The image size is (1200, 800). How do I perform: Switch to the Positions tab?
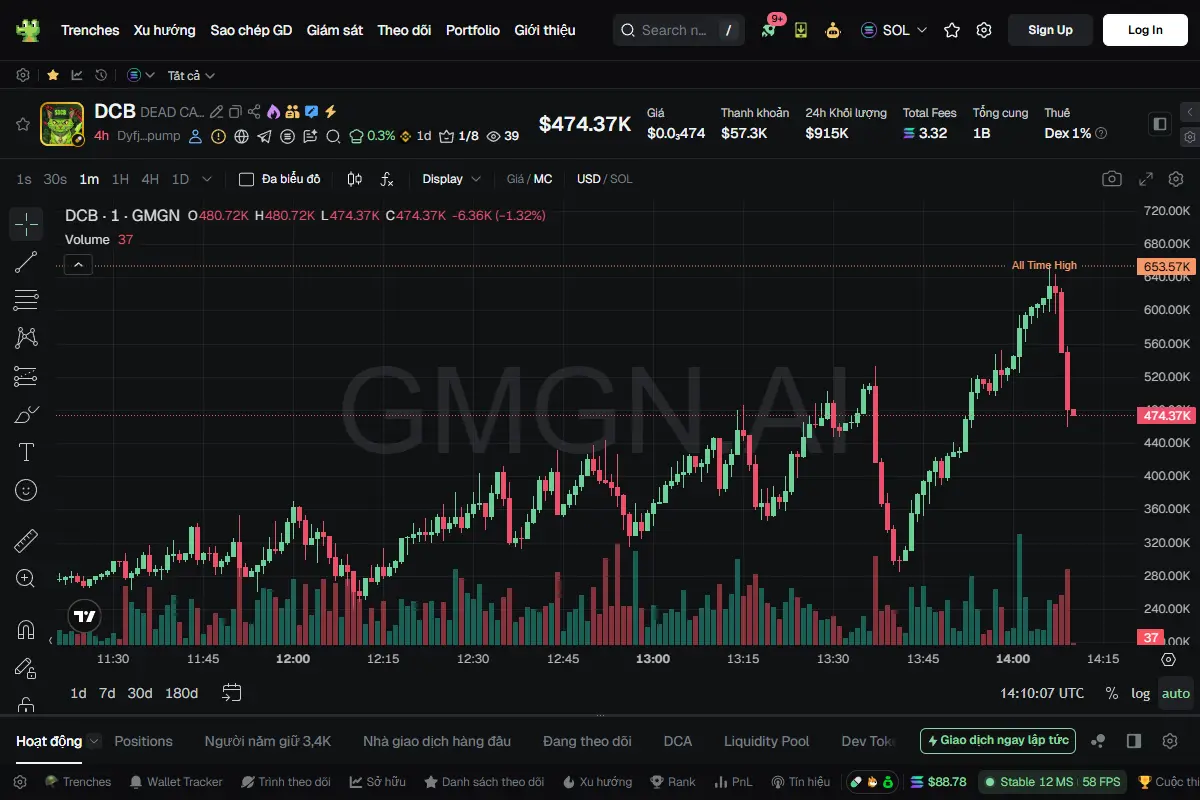pyautogui.click(x=143, y=741)
